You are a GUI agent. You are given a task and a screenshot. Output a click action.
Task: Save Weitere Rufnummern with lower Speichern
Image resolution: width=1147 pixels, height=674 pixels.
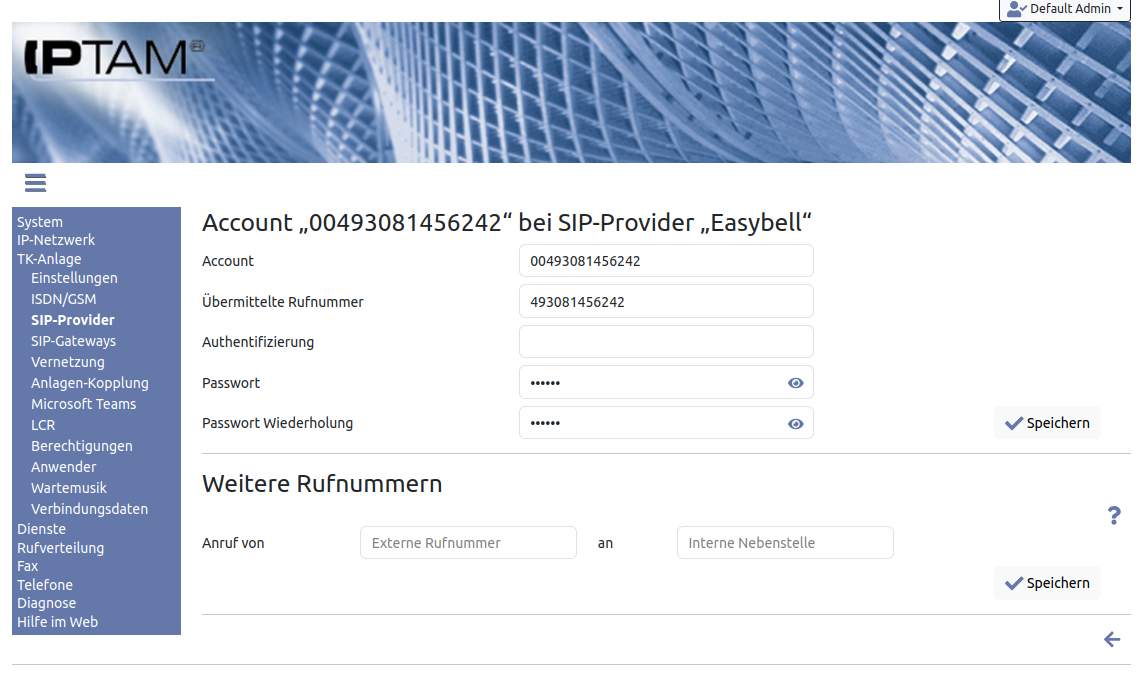tap(1047, 583)
